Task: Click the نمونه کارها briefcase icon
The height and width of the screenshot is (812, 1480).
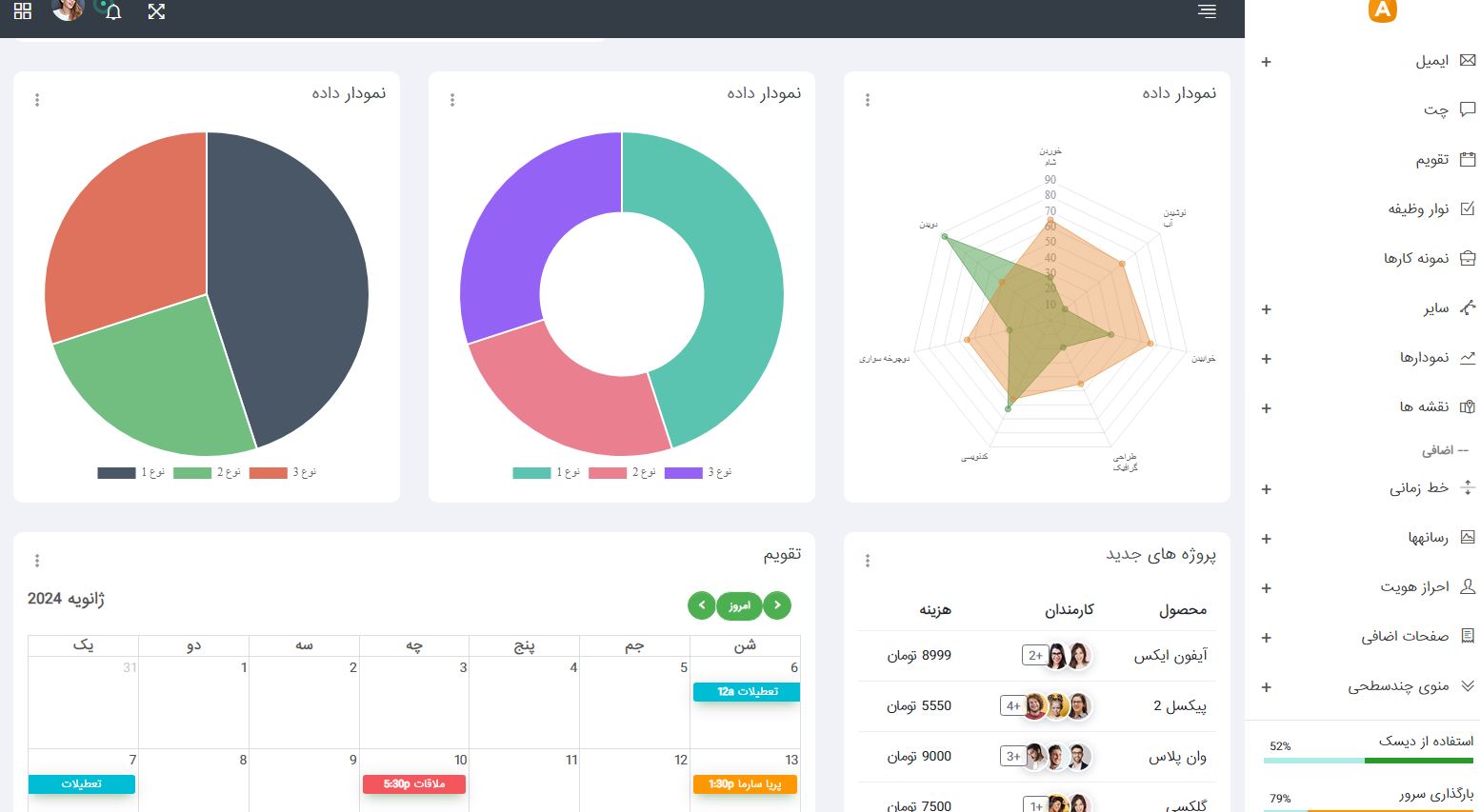Action: point(1468,258)
